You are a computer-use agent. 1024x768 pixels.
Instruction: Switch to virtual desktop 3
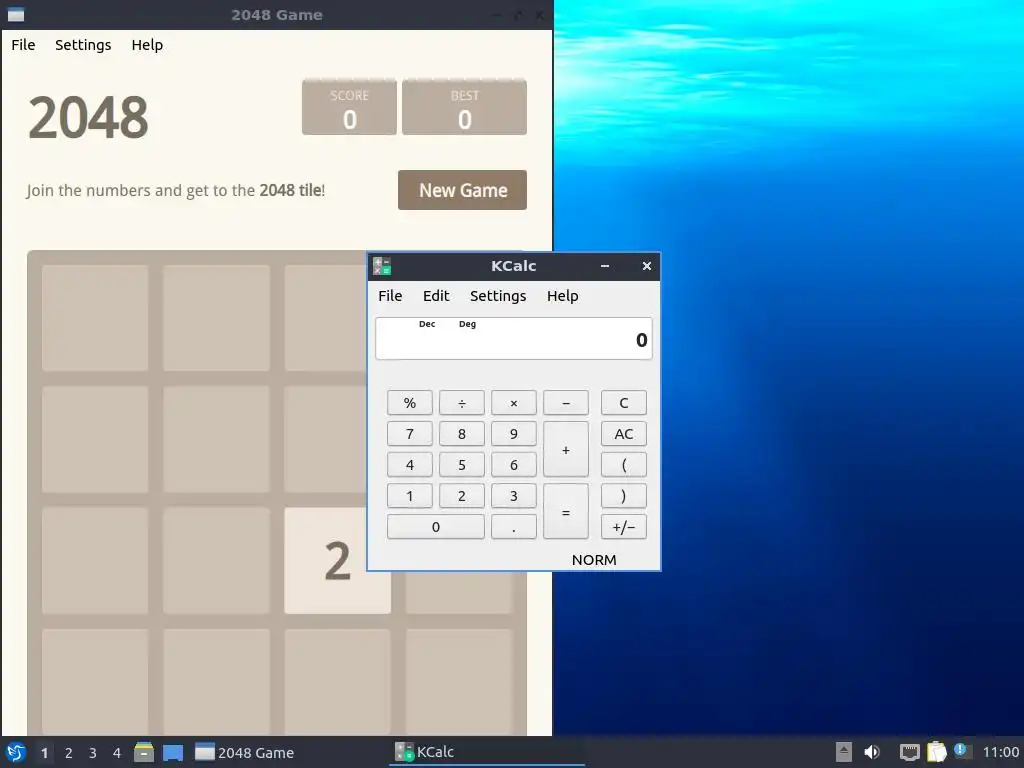(x=93, y=753)
